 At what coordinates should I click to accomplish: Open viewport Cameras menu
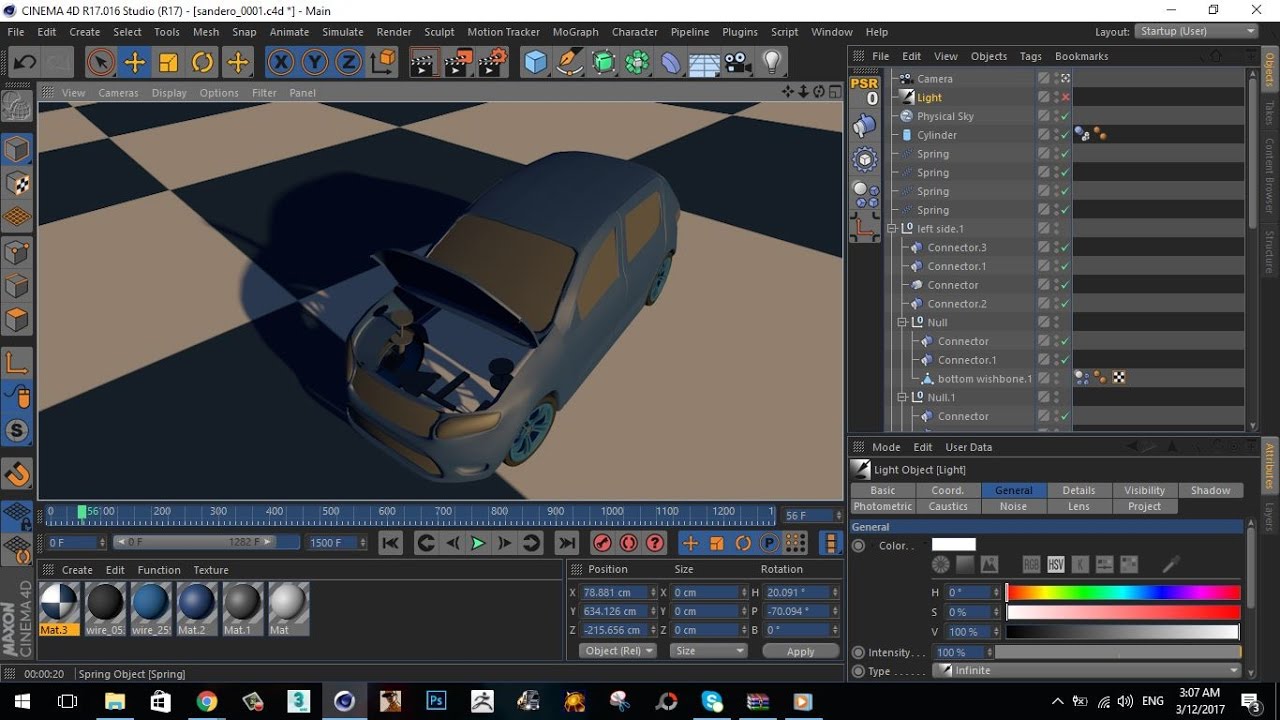(118, 93)
